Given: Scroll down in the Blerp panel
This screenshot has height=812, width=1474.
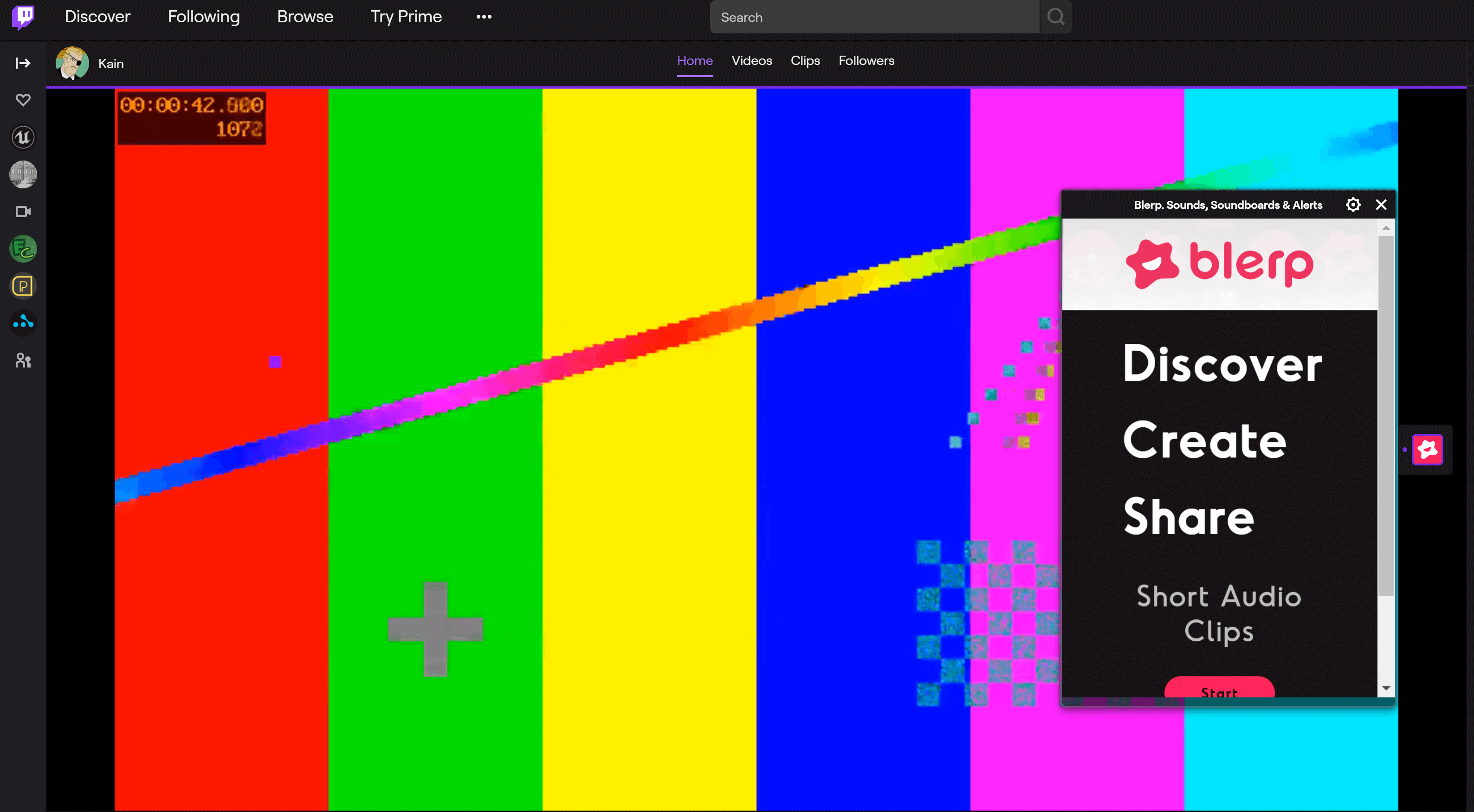Looking at the screenshot, I should point(1385,690).
